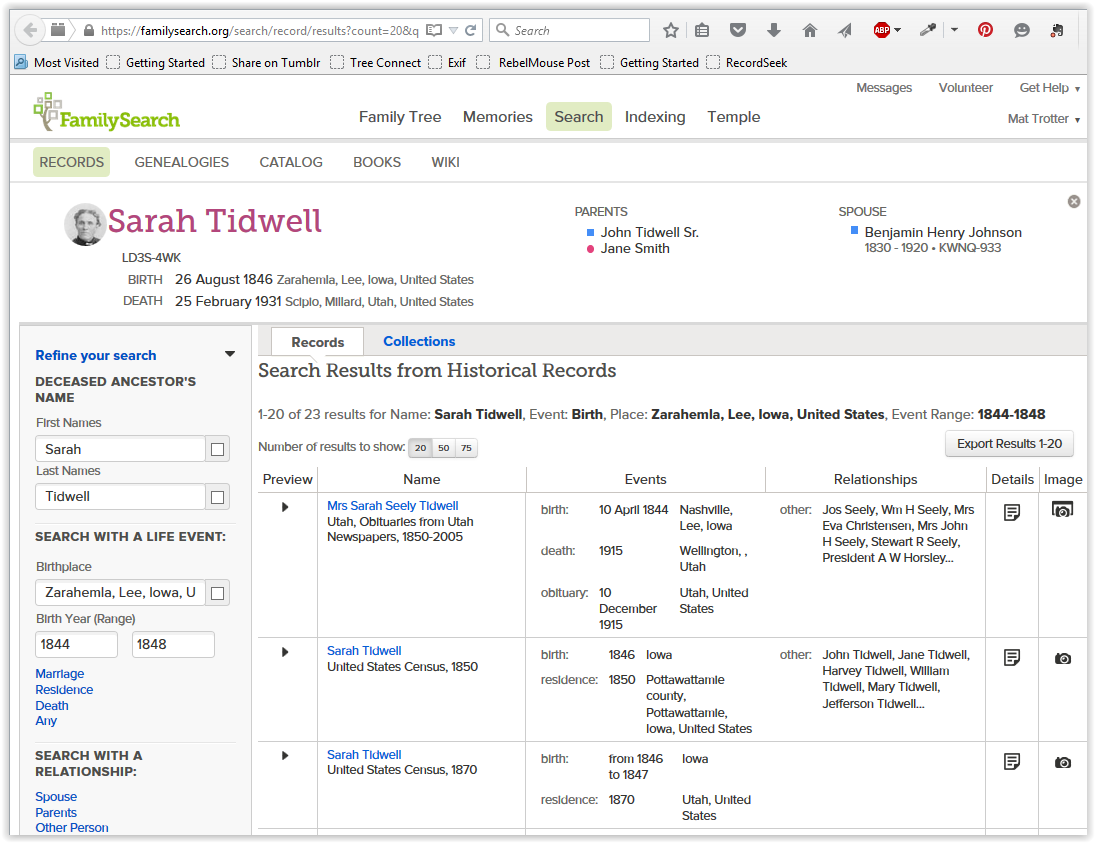Close the Sarah Tidwell person header

pos(1074,202)
